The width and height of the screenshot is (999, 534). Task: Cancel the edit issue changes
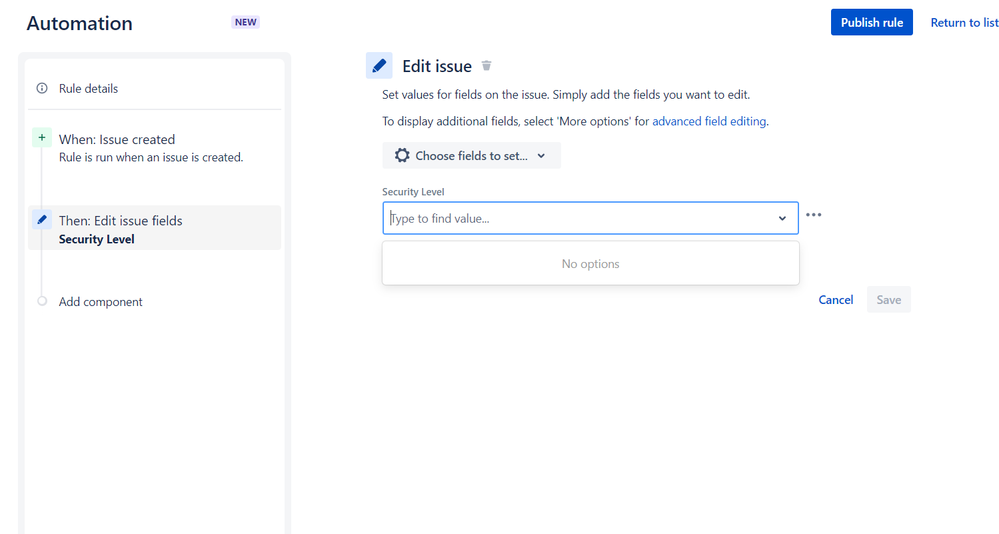coord(835,299)
